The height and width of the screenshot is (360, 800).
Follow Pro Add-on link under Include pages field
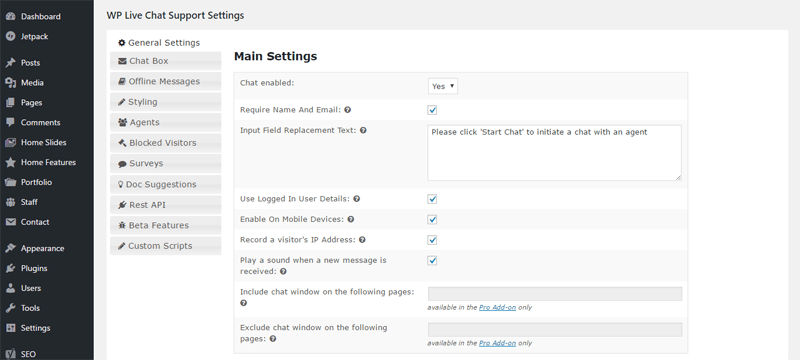(497, 307)
